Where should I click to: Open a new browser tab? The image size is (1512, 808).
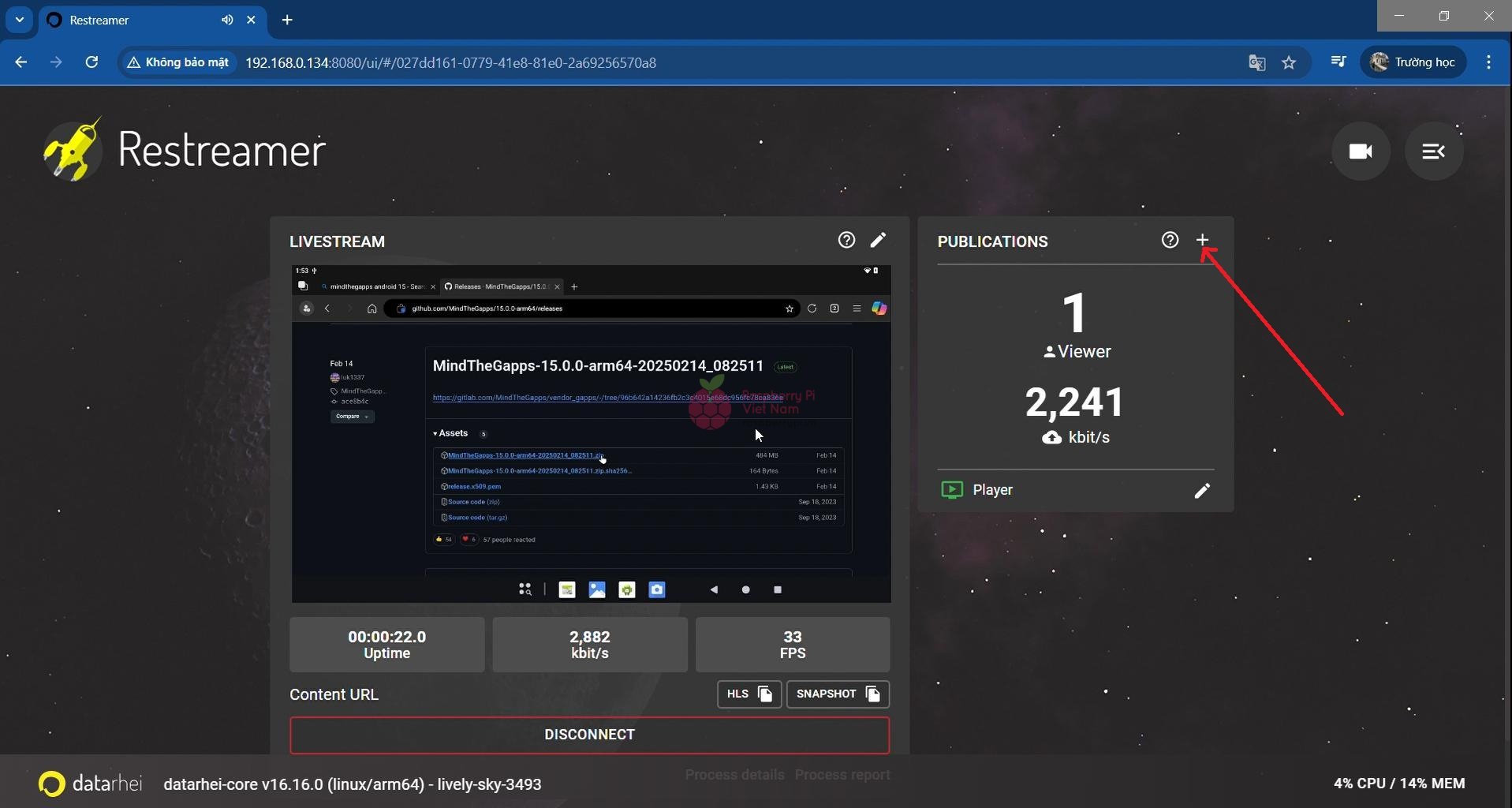pos(287,20)
